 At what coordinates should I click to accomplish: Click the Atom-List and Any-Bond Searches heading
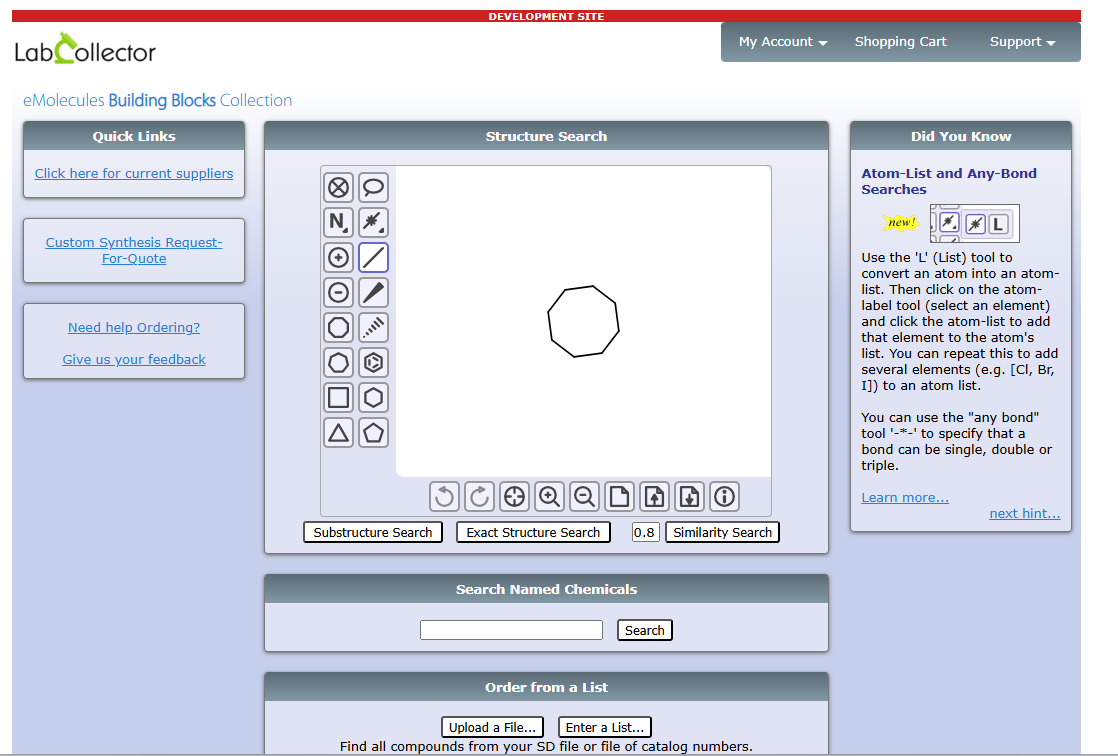point(949,181)
